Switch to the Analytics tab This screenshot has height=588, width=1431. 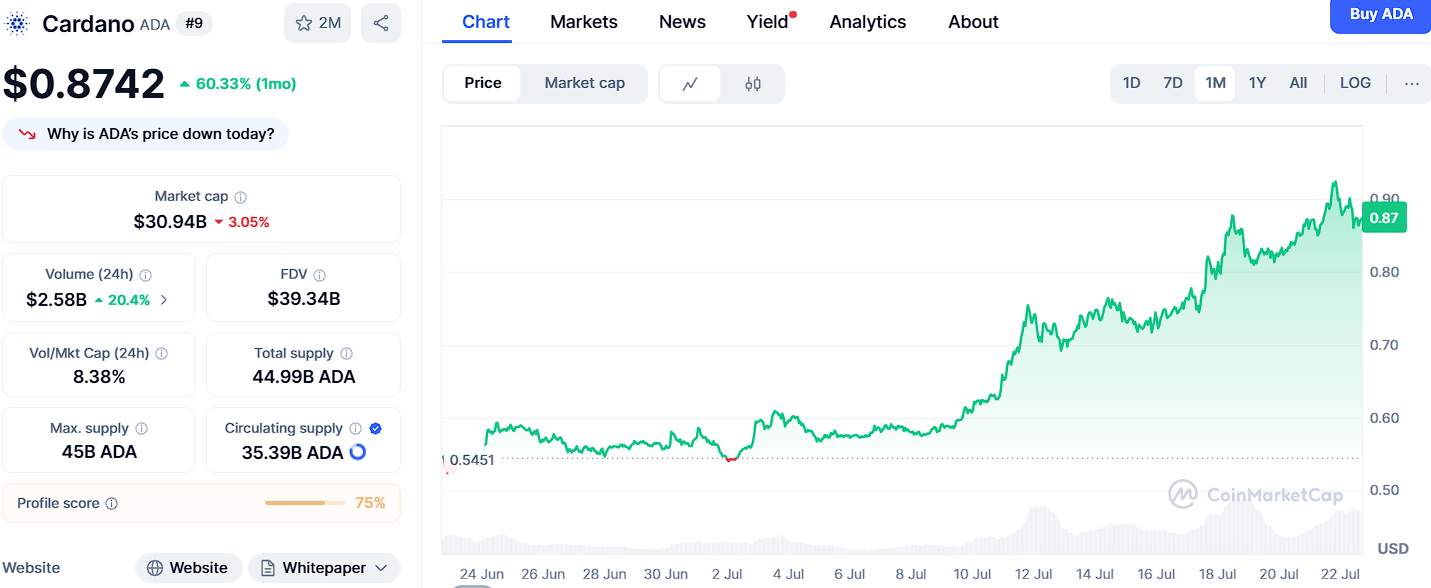867,22
